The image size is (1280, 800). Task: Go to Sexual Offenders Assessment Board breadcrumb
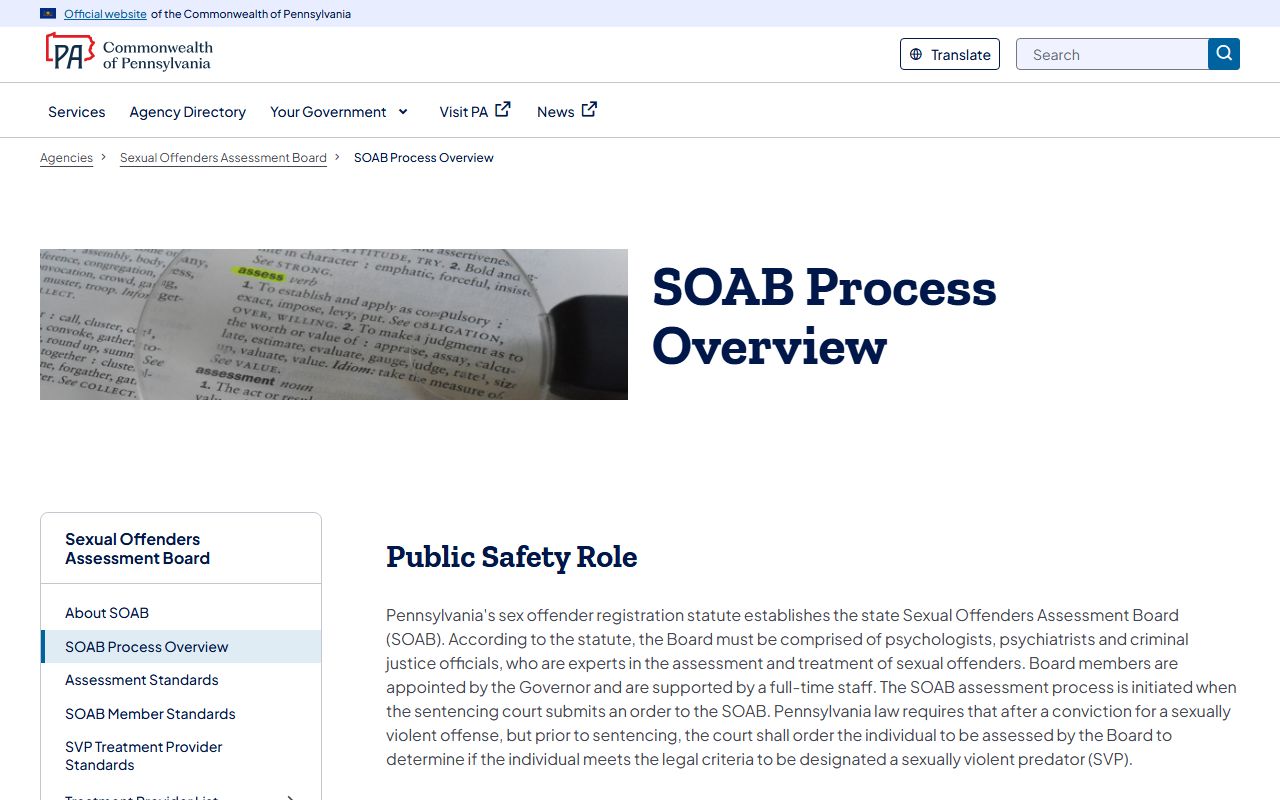(x=223, y=158)
